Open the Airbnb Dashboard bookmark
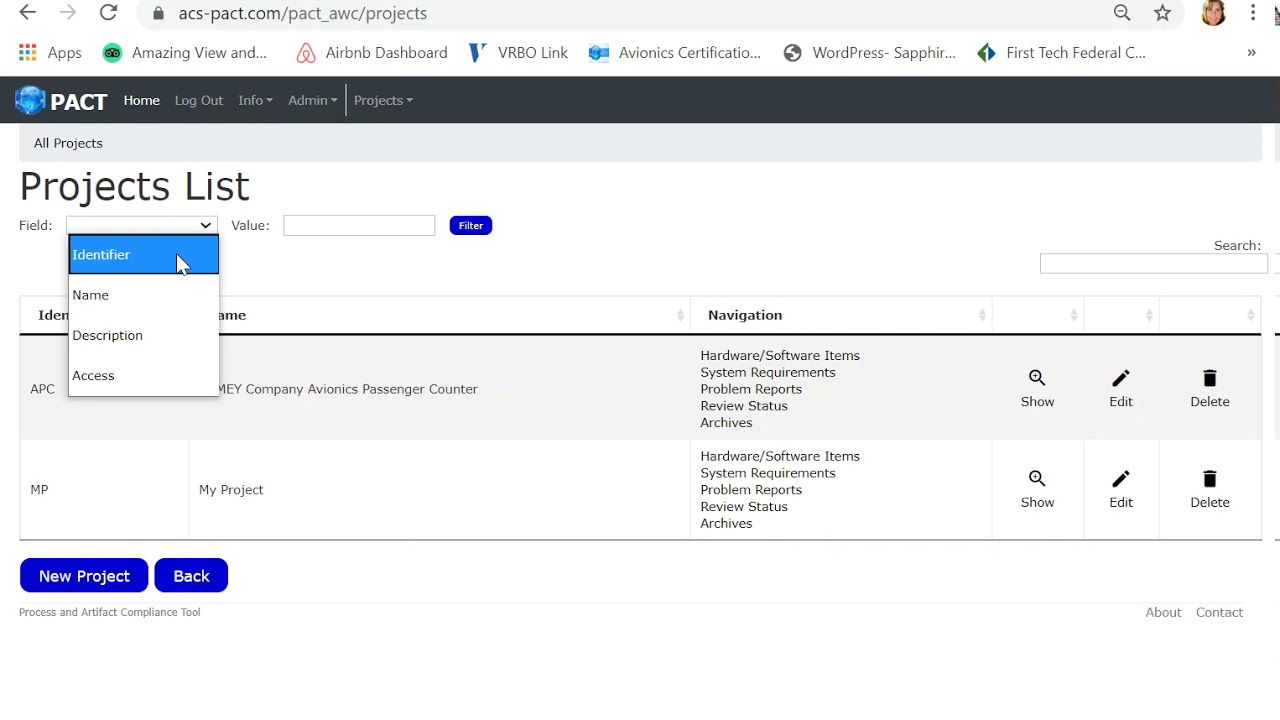 372,53
